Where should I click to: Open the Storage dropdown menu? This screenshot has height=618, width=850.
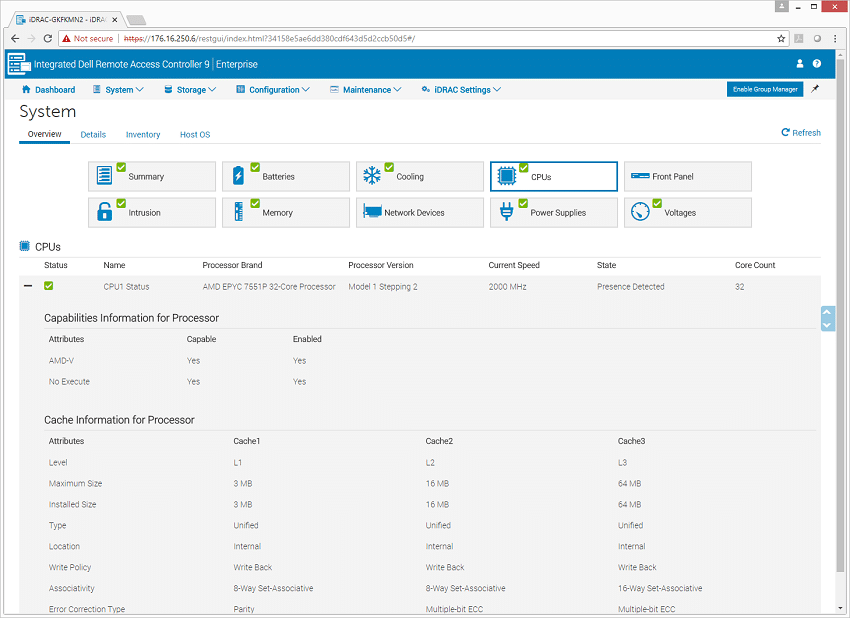190,89
